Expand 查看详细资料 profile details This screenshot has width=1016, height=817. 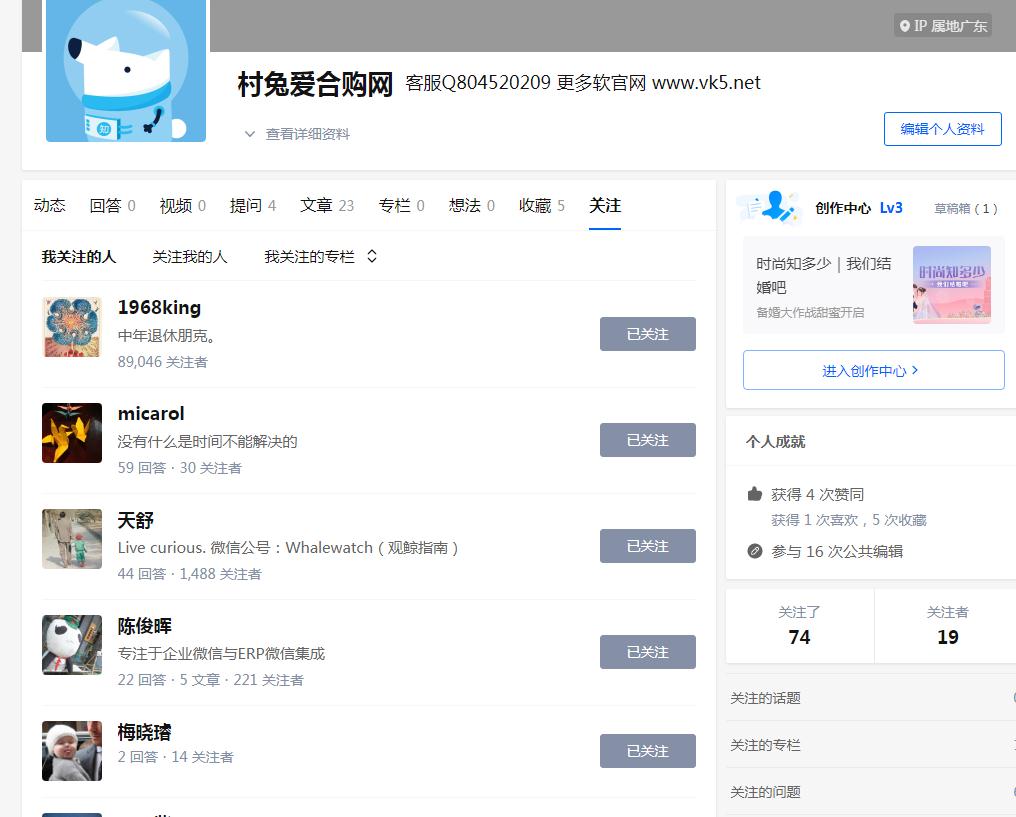(x=297, y=134)
